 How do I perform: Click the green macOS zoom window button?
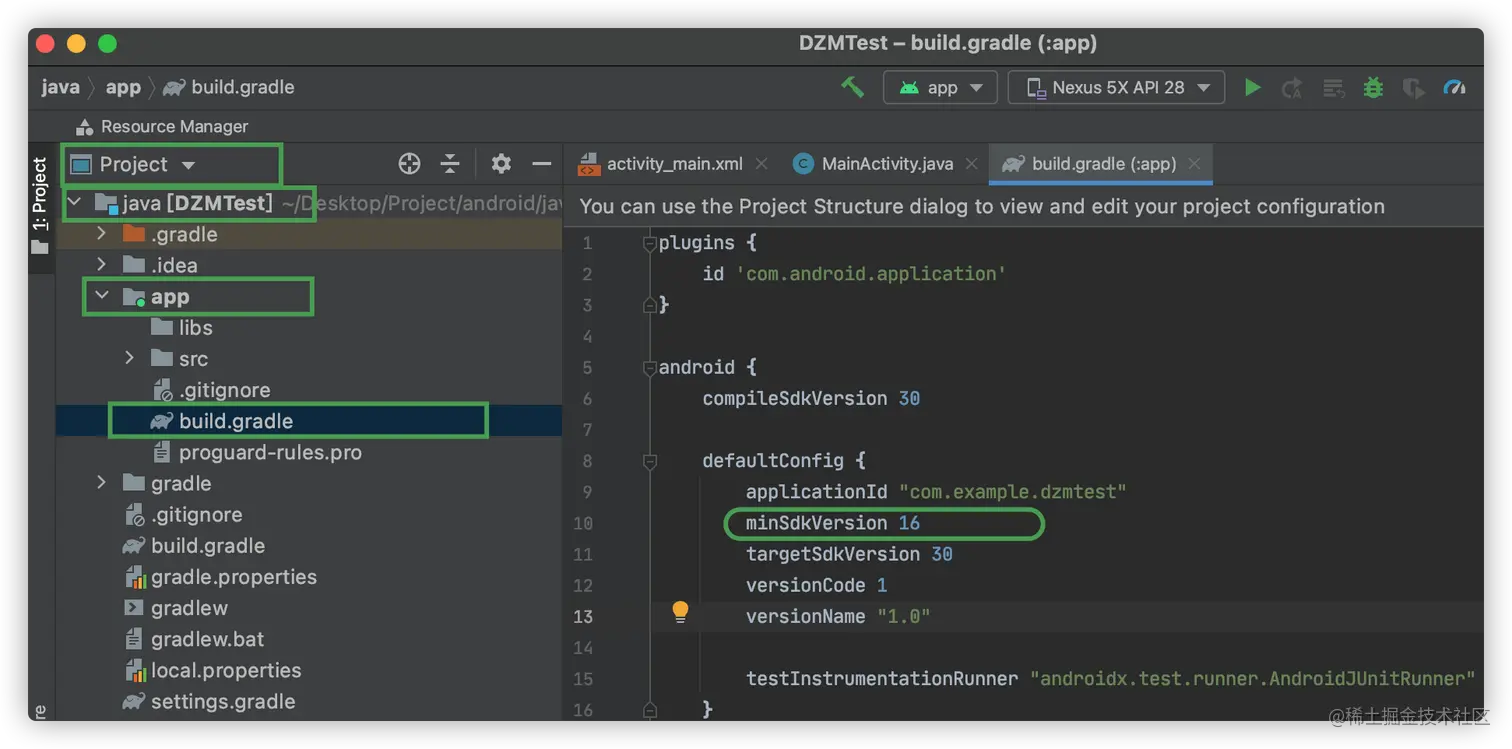coord(107,43)
